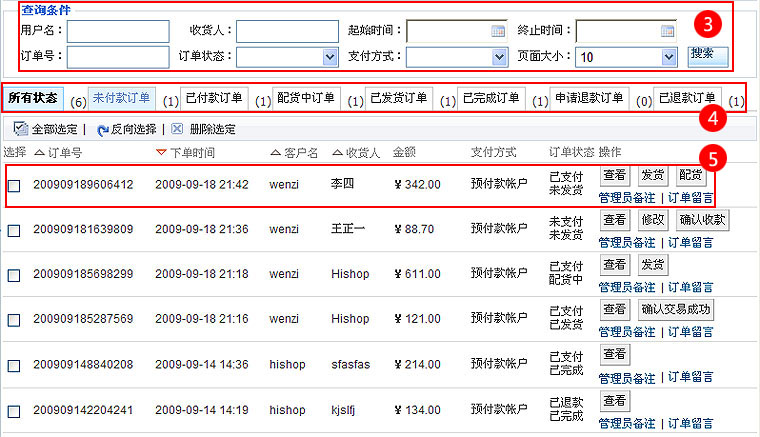Open 管理员备注 for order 200909189606412
The height and width of the screenshot is (437, 760).
(627, 198)
